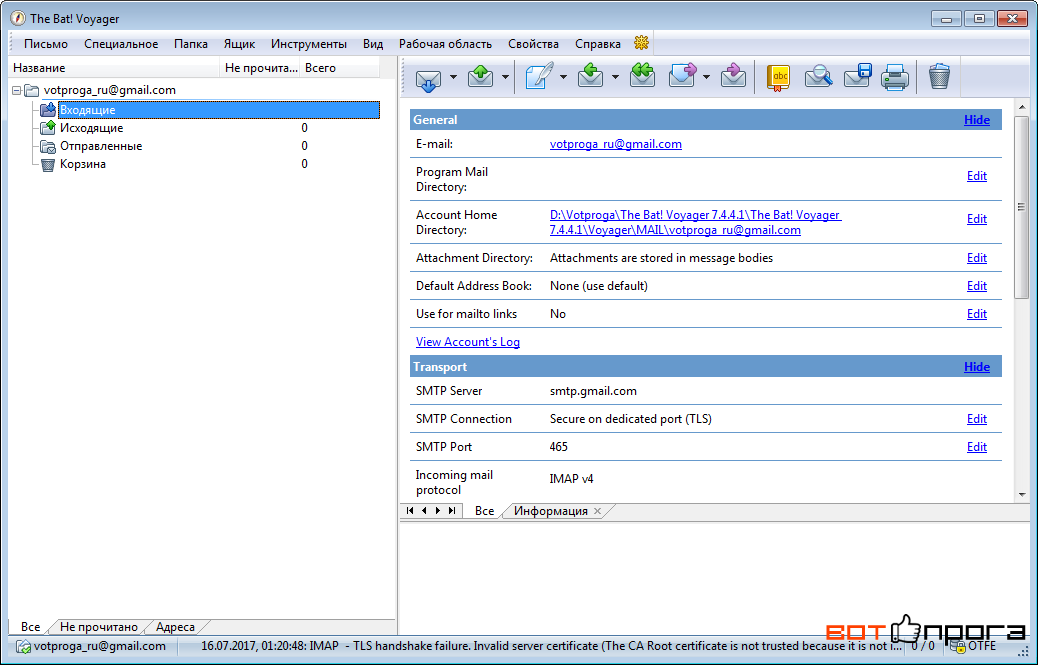This screenshot has width=1038, height=665.
Task: Open the forward dropdown arrow
Action: 706,77
